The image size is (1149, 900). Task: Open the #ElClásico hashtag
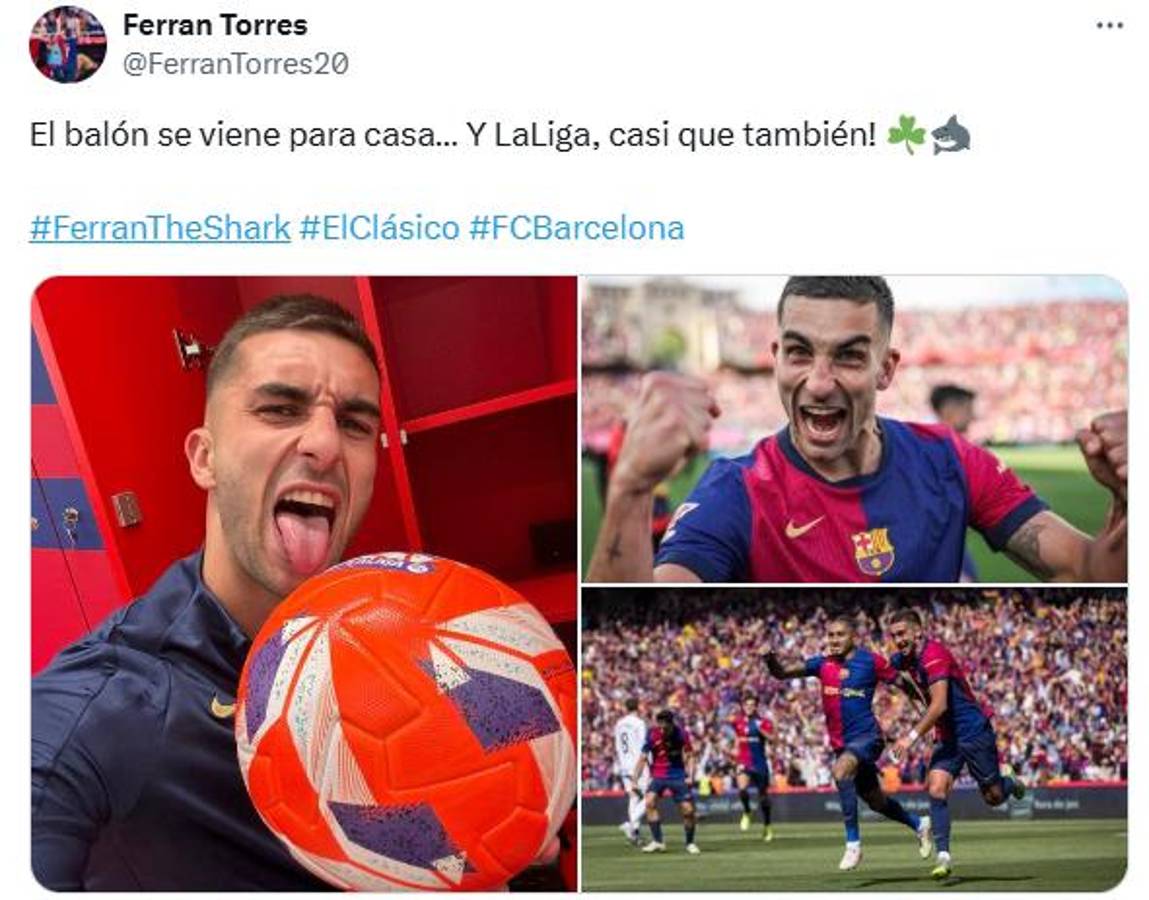[x=380, y=228]
